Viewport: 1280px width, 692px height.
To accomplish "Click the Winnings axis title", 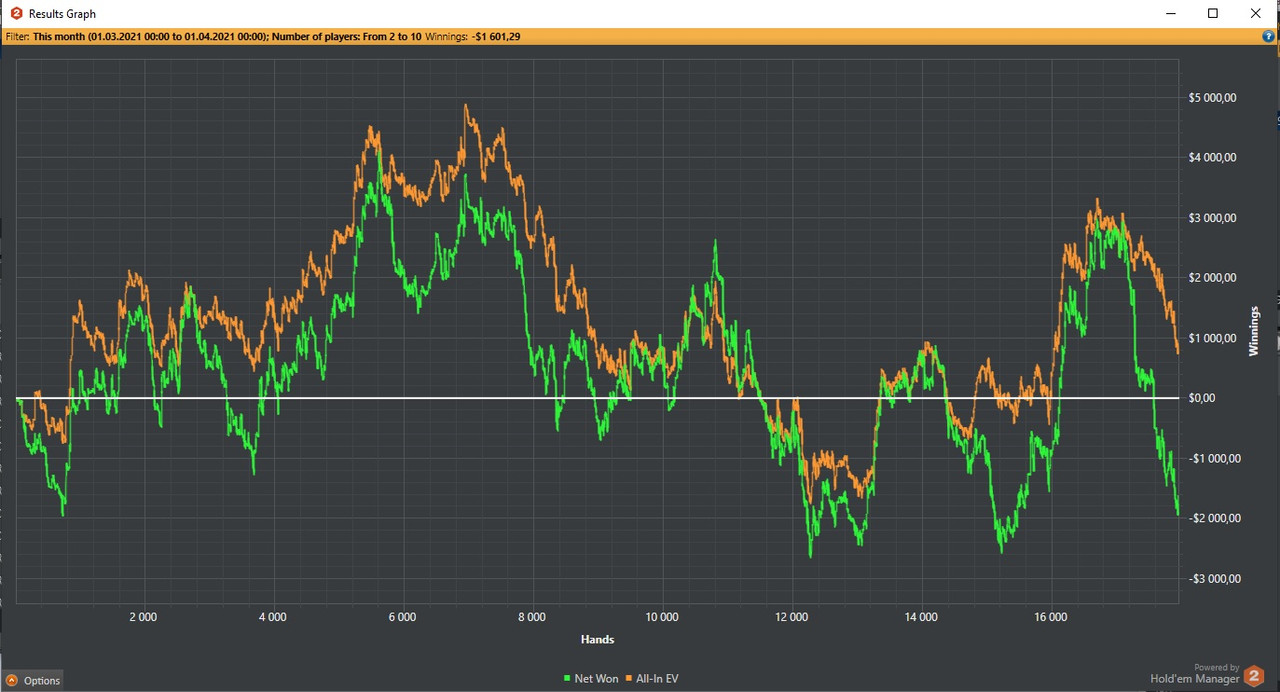I will tap(1253, 331).
